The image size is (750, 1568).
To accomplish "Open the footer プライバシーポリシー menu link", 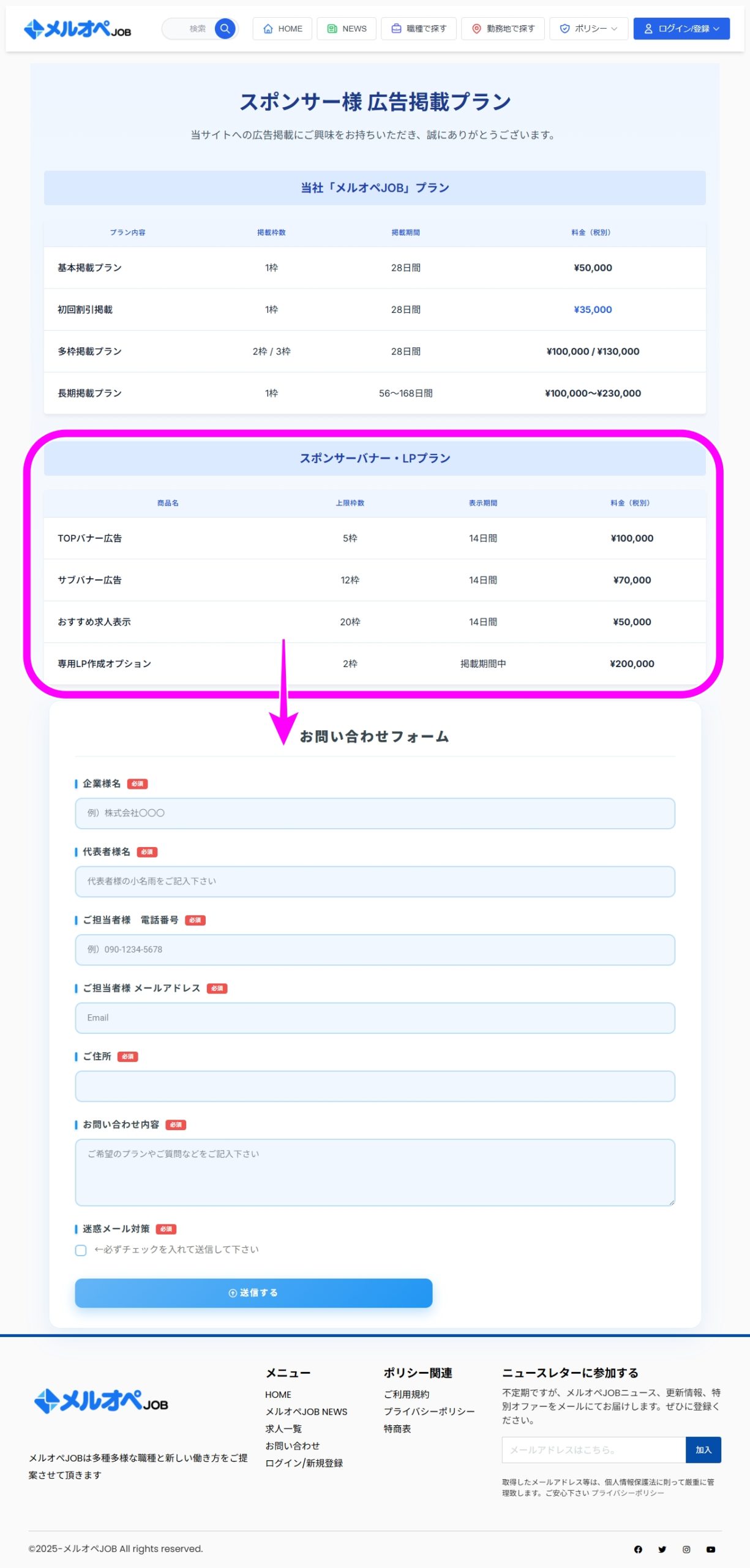I will tap(429, 1411).
